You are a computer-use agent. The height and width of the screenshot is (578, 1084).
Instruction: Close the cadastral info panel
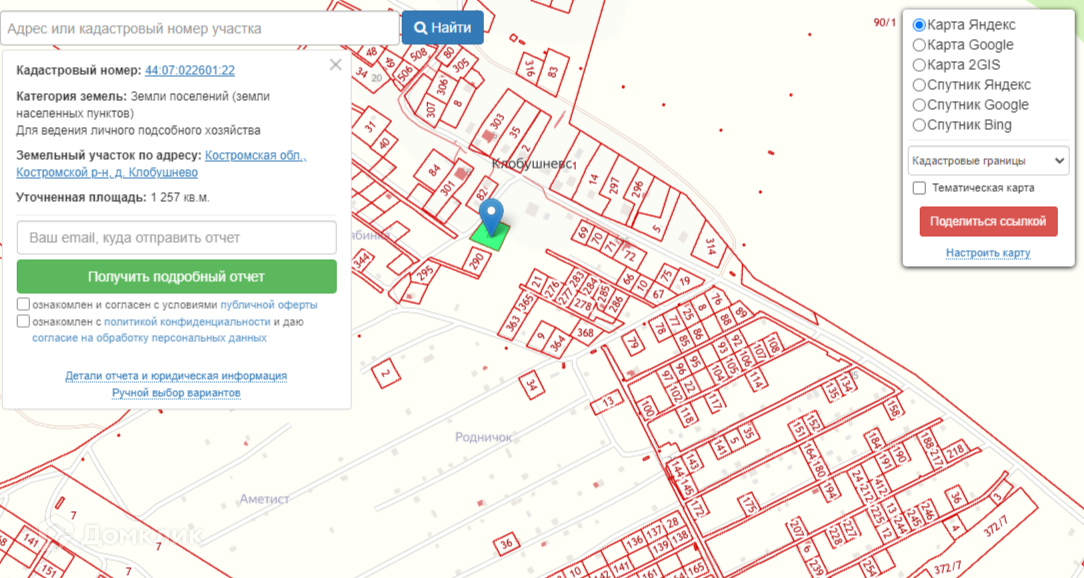pos(336,65)
